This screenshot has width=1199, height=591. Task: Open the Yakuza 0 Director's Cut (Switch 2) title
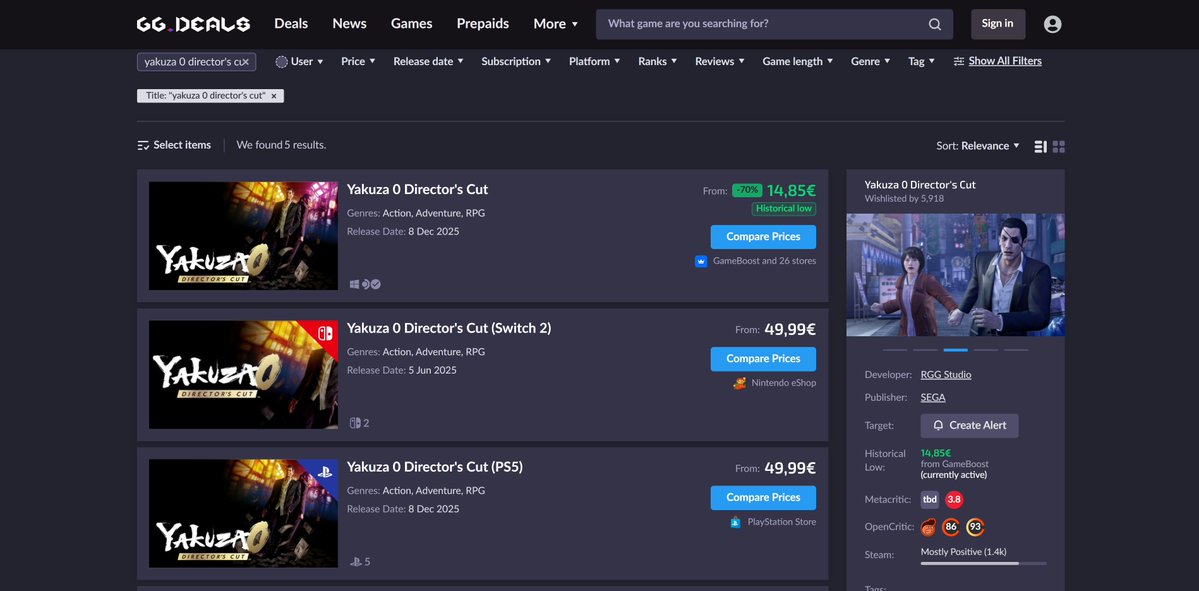(449, 328)
